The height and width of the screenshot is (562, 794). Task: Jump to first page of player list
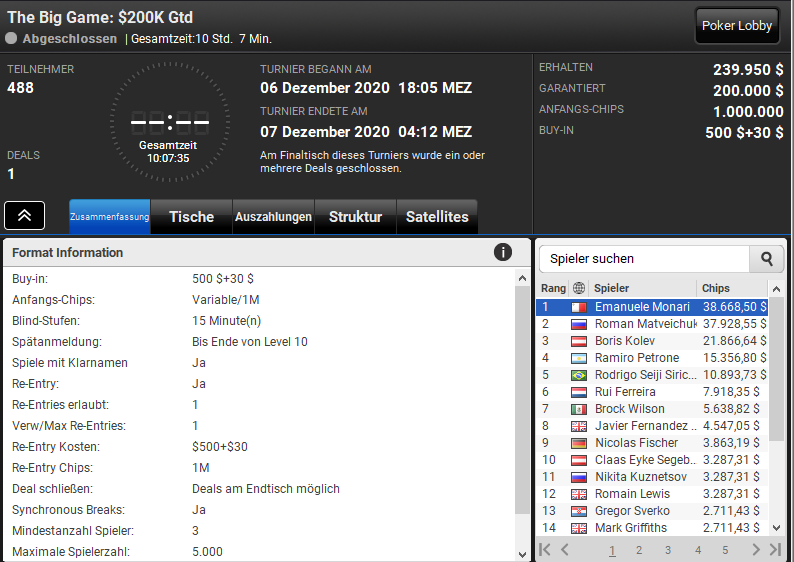pyautogui.click(x=546, y=549)
